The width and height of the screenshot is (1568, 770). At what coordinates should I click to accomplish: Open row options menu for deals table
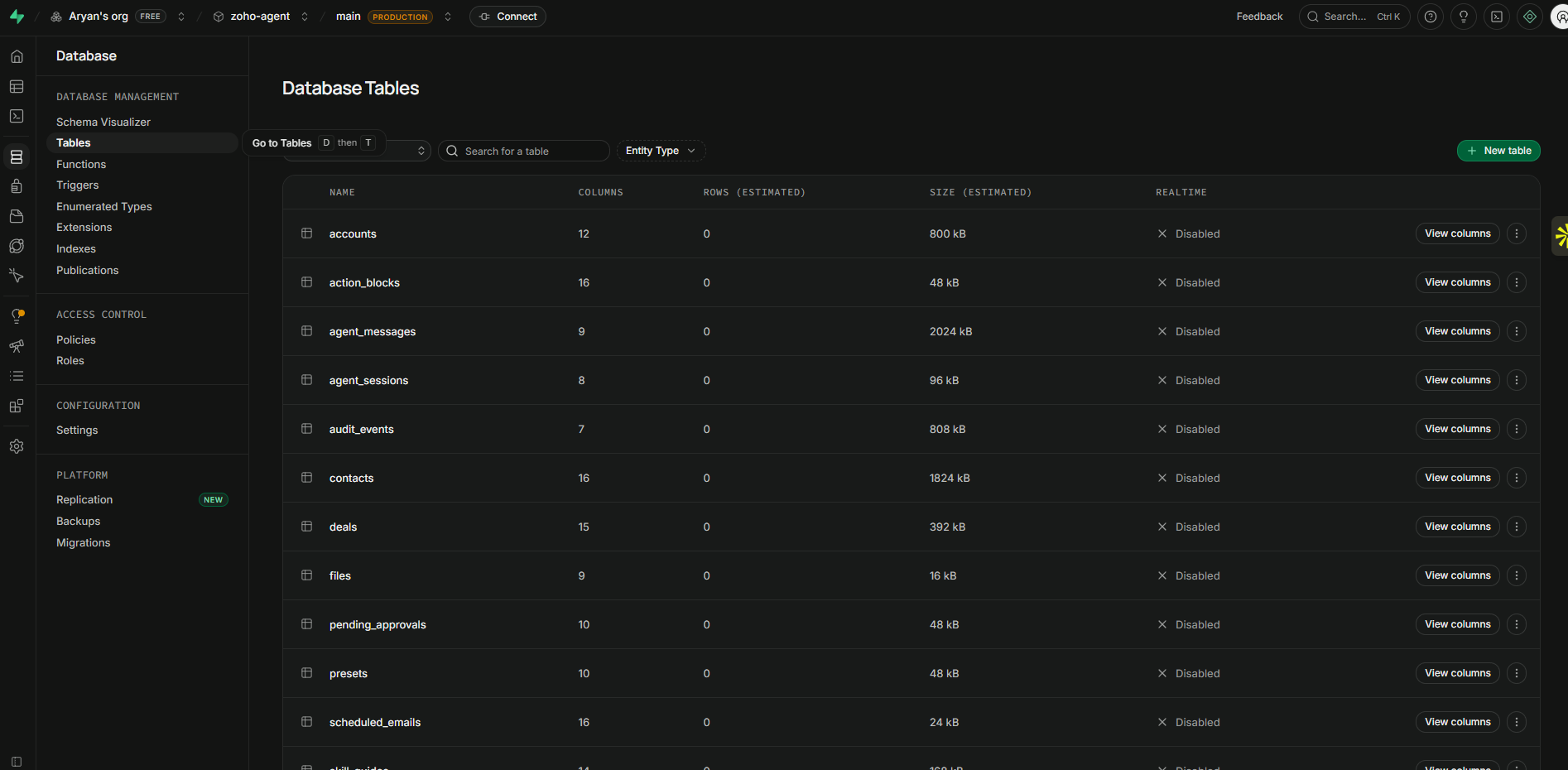pos(1517,527)
